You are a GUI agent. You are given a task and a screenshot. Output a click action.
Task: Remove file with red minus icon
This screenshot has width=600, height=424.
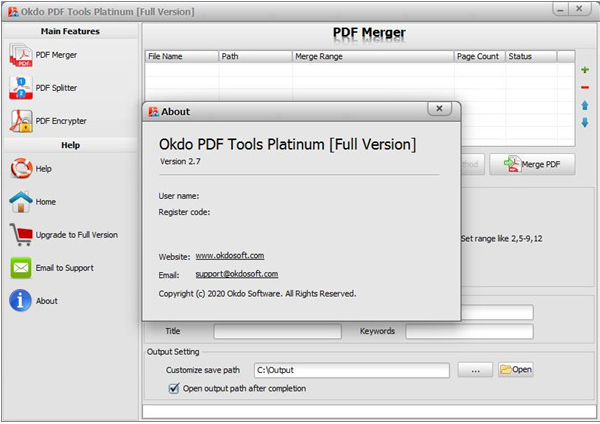pos(585,88)
